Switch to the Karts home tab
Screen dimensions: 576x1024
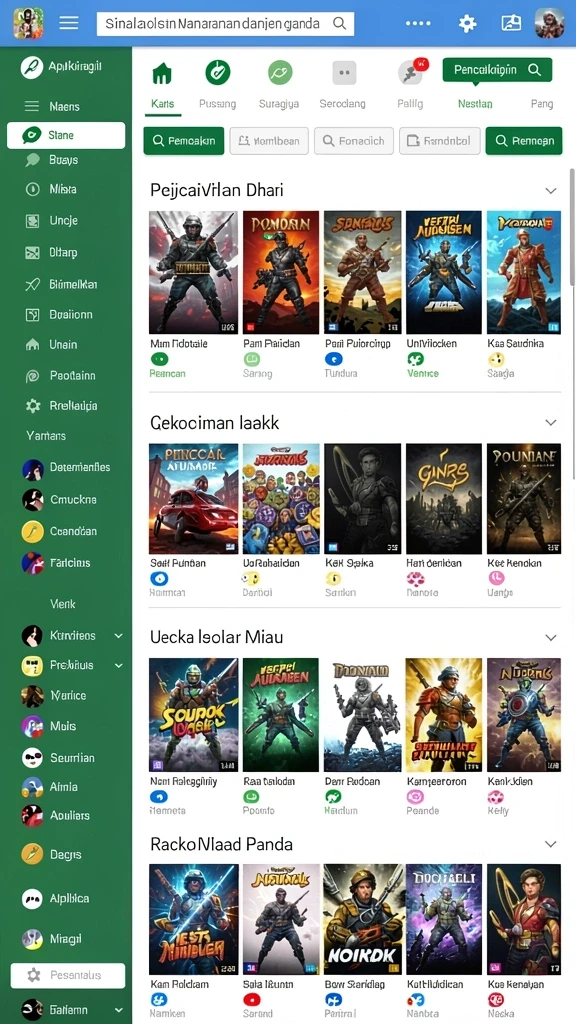(162, 85)
